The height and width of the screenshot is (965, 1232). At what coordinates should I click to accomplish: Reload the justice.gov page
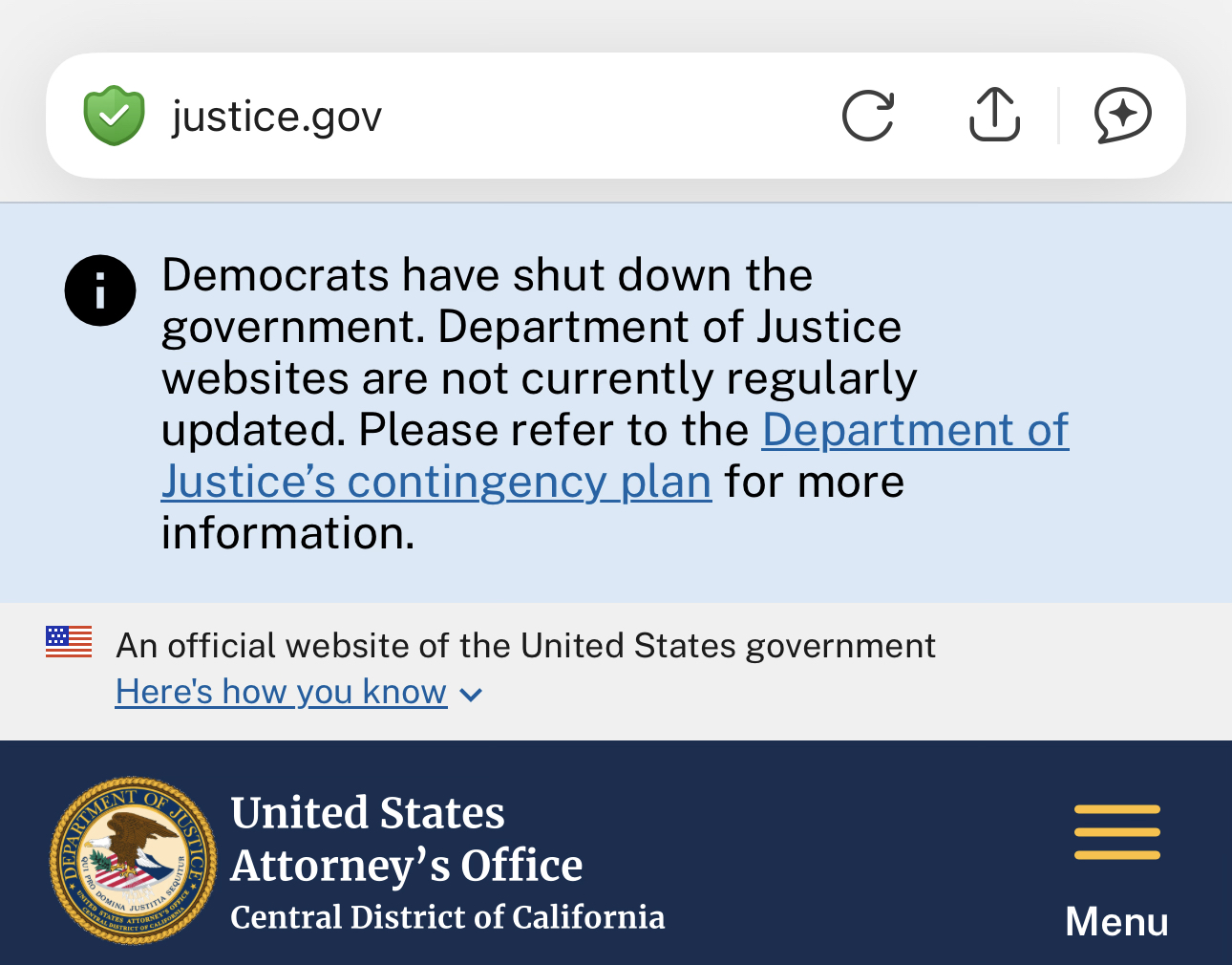click(868, 116)
